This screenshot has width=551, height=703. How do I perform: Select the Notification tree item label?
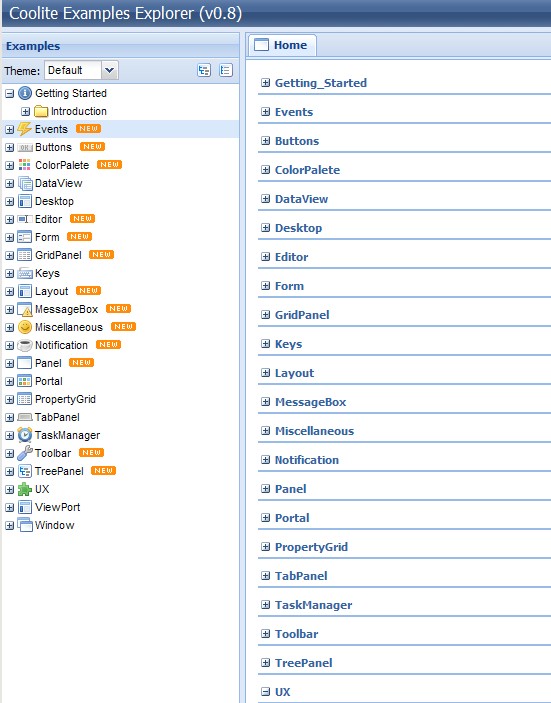tap(61, 345)
